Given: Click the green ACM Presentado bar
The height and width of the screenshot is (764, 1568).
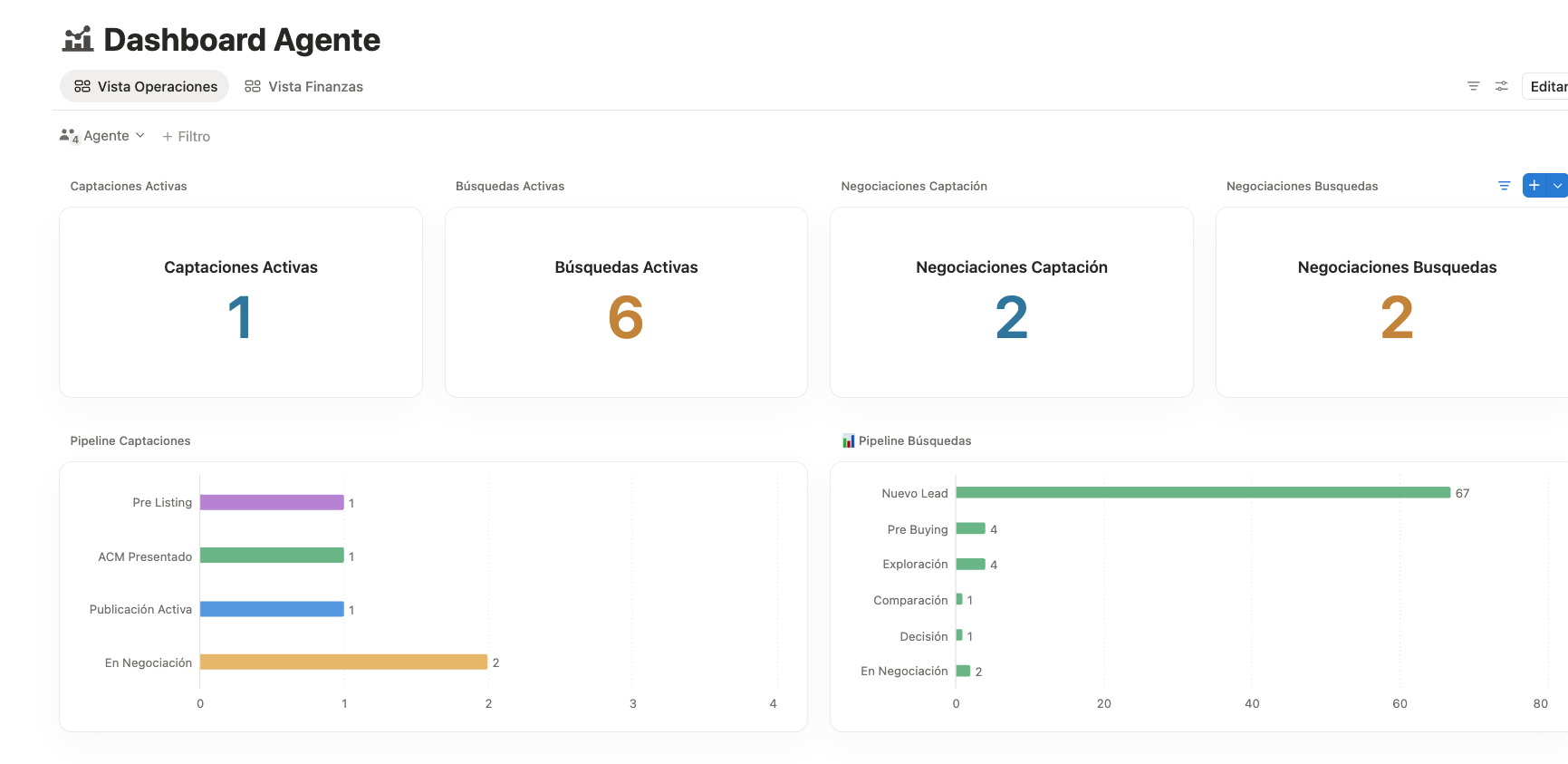Looking at the screenshot, I should [272, 556].
